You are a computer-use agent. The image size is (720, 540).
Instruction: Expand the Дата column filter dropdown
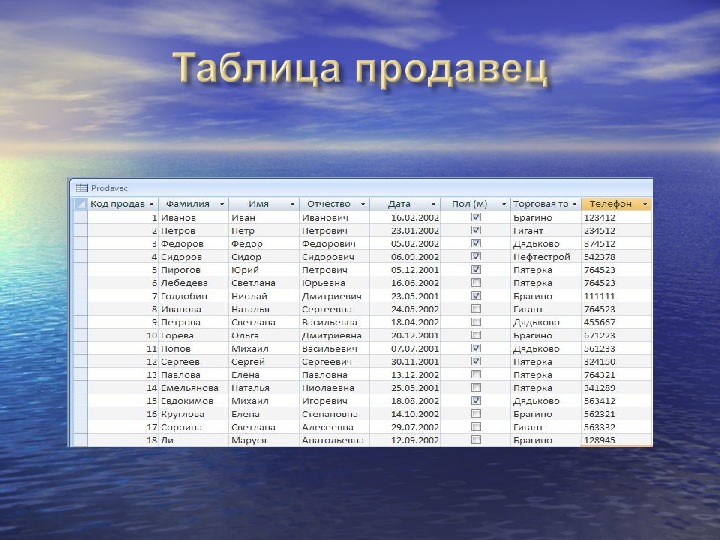coord(433,204)
